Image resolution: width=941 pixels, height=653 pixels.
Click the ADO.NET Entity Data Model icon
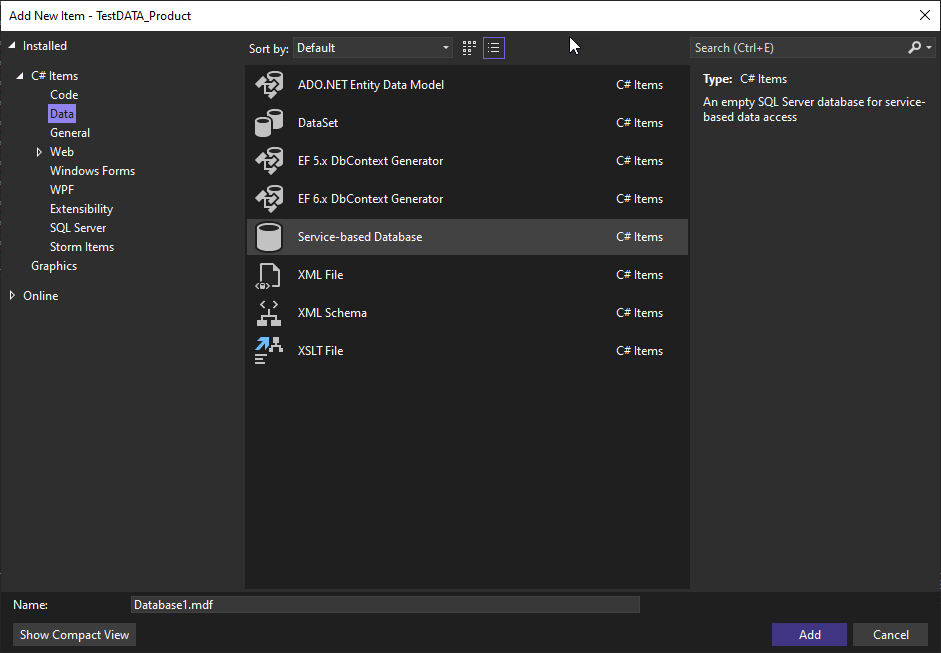coord(269,85)
